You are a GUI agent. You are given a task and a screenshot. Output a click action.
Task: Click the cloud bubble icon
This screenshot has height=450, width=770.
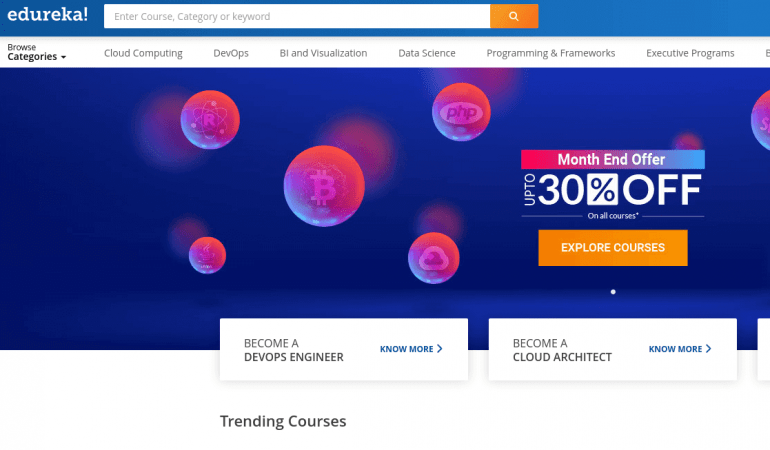(433, 258)
